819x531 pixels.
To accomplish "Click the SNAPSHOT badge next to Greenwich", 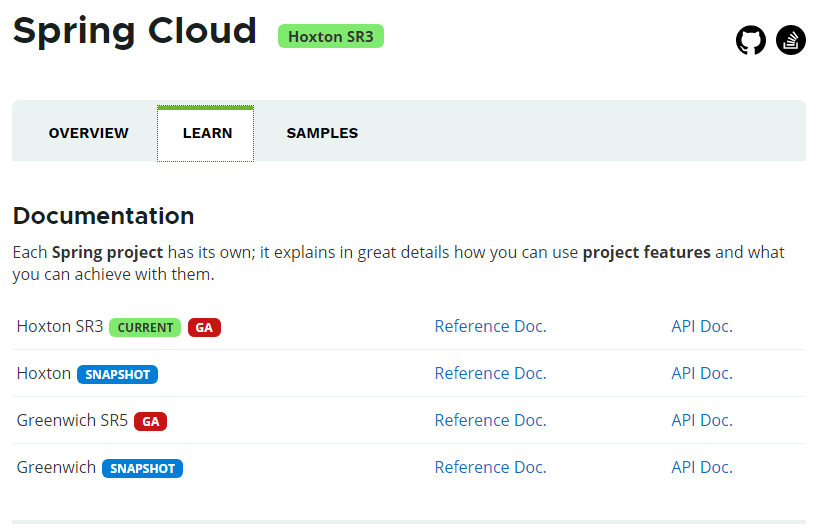I will [143, 468].
